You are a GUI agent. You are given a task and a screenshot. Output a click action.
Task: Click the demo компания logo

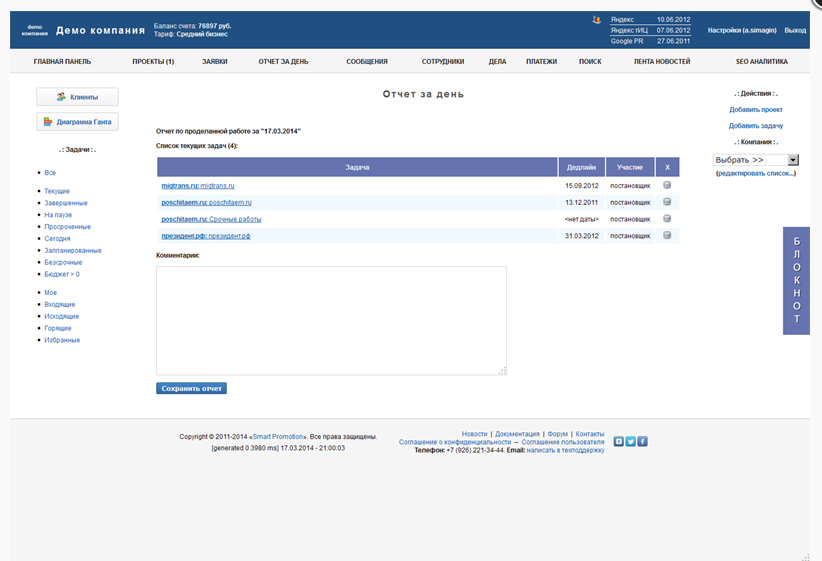35,30
